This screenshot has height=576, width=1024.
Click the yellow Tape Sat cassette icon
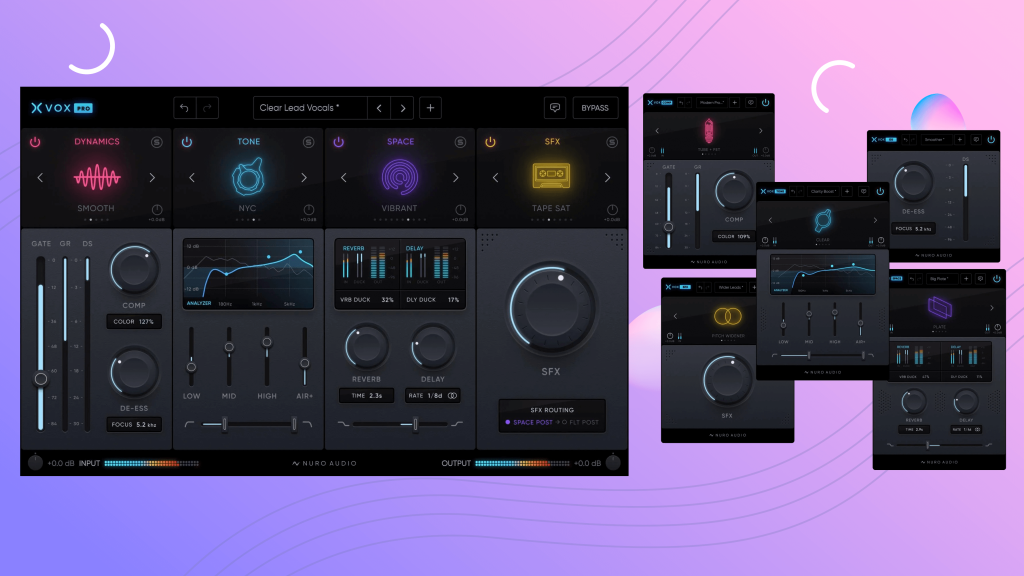click(x=552, y=178)
